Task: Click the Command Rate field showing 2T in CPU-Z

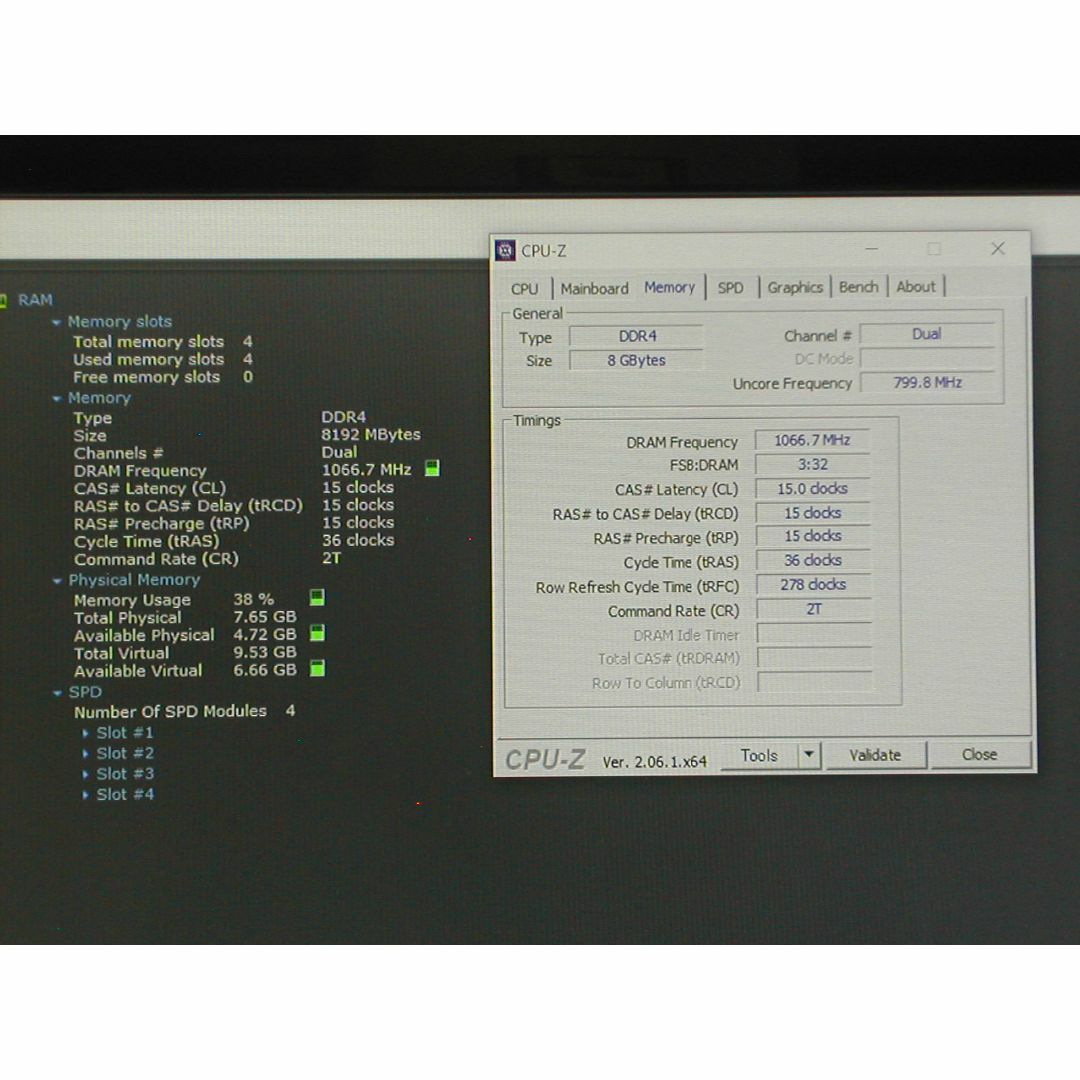Action: click(813, 609)
